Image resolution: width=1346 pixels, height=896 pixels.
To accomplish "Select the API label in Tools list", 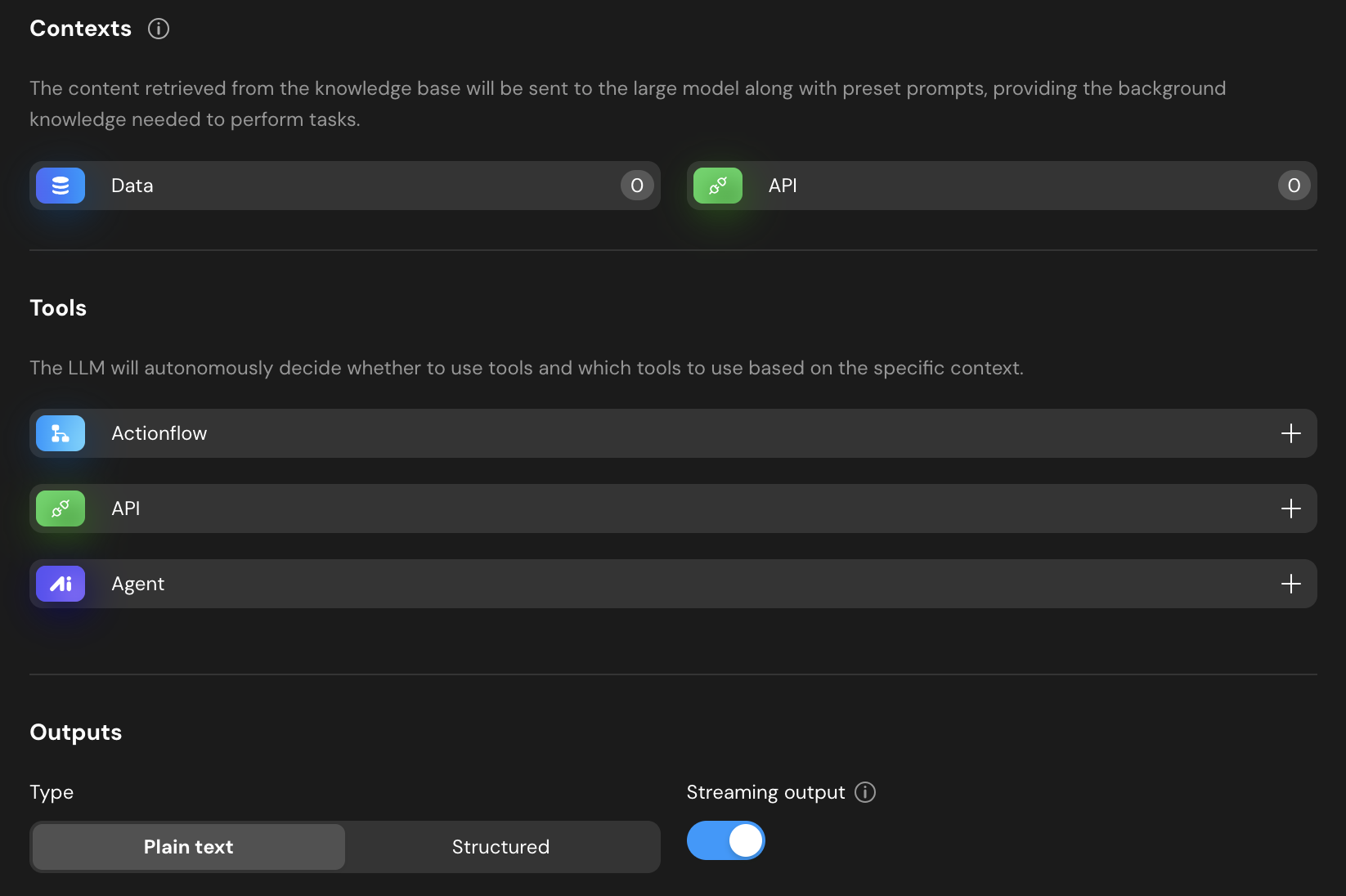I will [126, 508].
